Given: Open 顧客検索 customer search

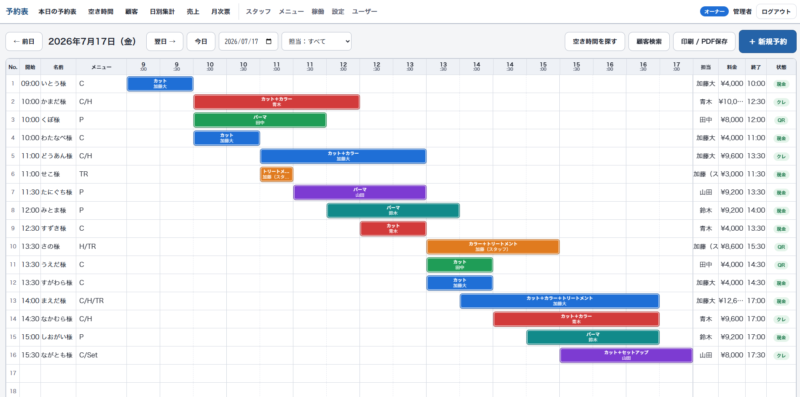Looking at the screenshot, I should [x=648, y=41].
